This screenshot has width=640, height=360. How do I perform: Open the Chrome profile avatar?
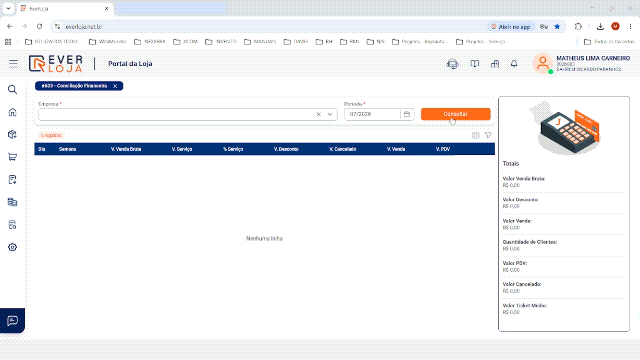[615, 27]
